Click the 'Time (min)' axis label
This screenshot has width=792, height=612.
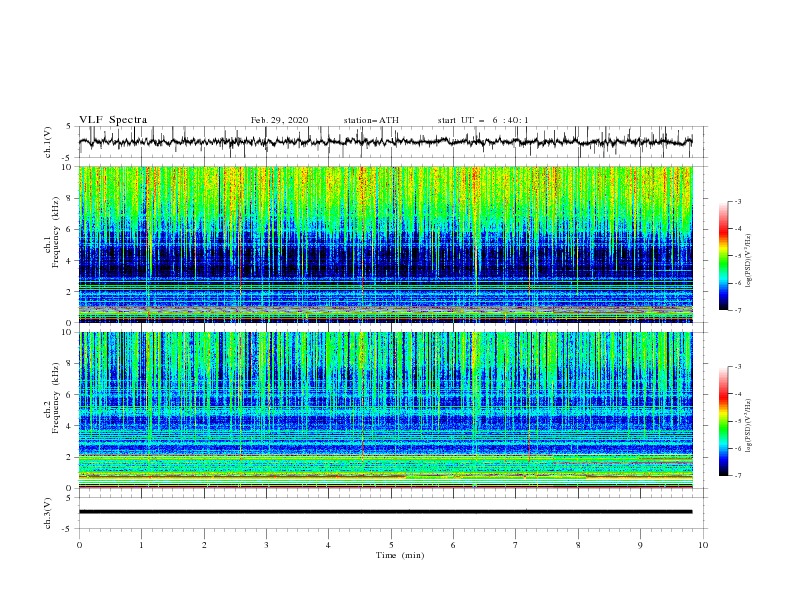(x=400, y=555)
